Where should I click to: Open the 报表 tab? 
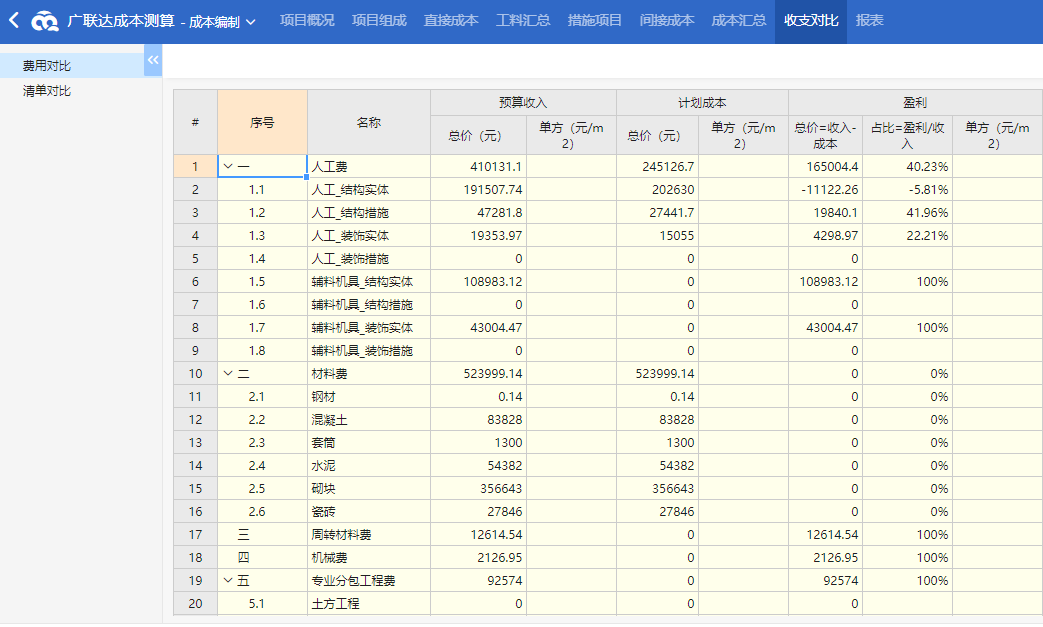click(x=870, y=21)
